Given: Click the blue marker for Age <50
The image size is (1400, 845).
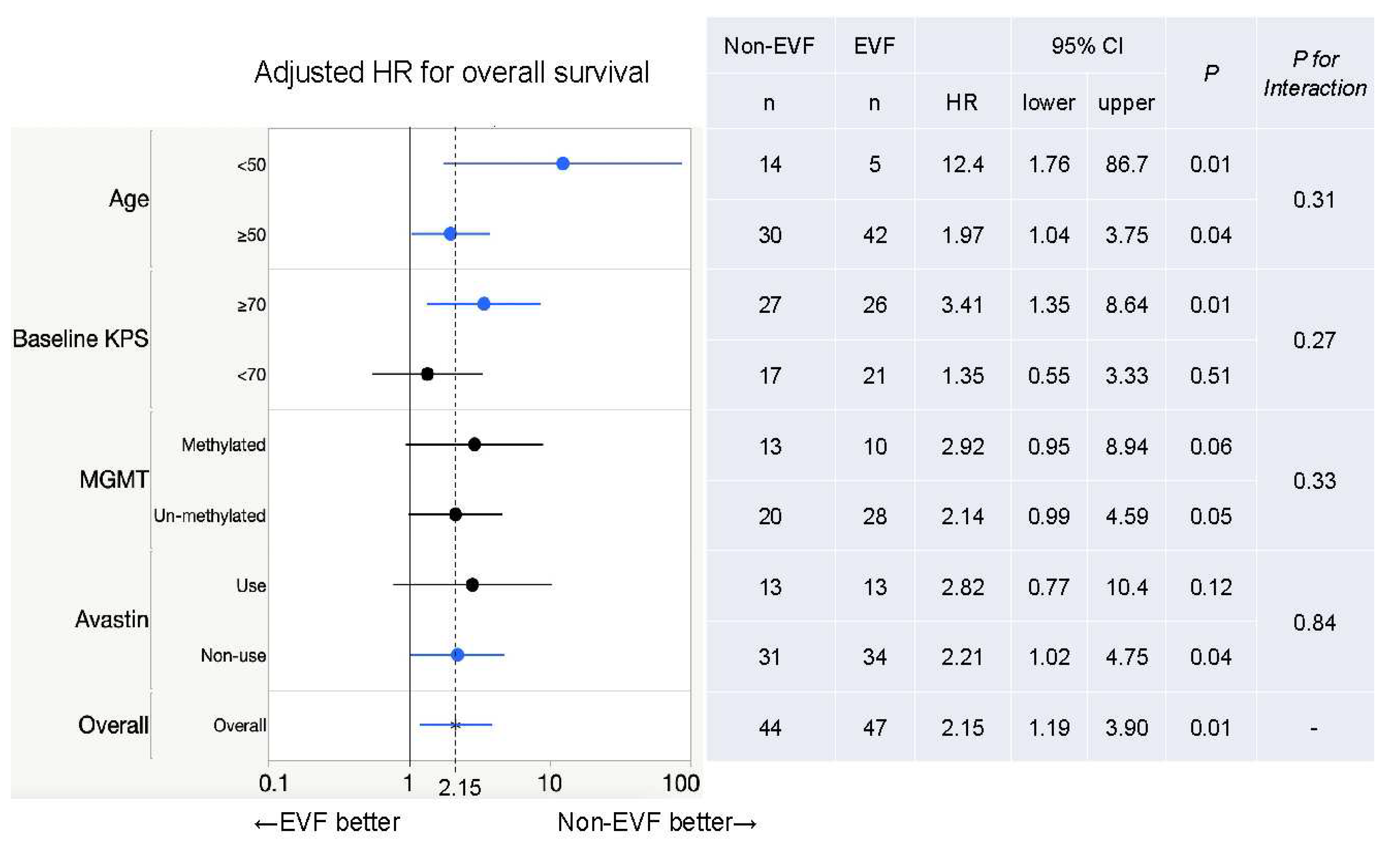Looking at the screenshot, I should [562, 164].
